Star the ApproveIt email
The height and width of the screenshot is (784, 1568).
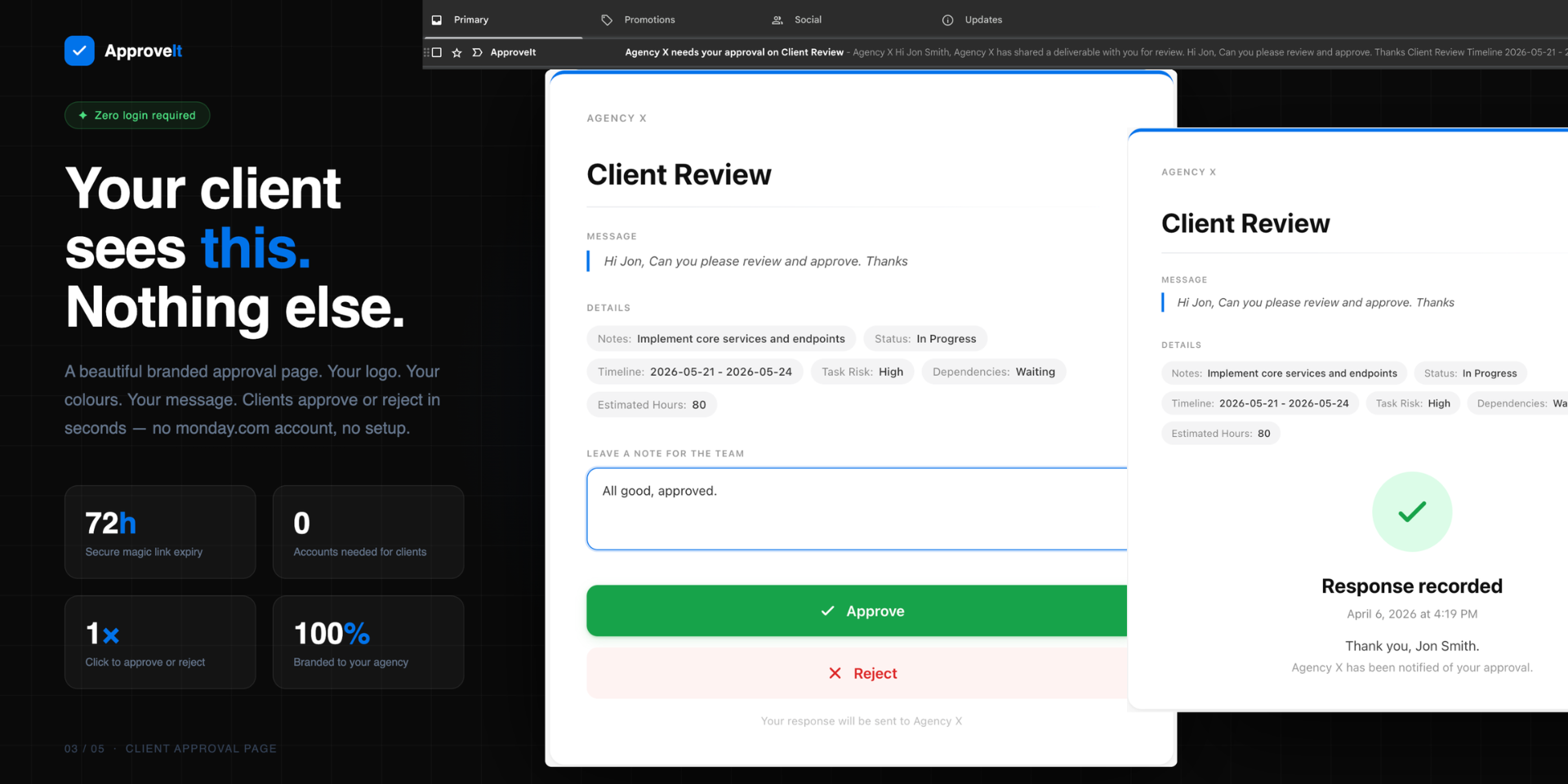pyautogui.click(x=457, y=52)
